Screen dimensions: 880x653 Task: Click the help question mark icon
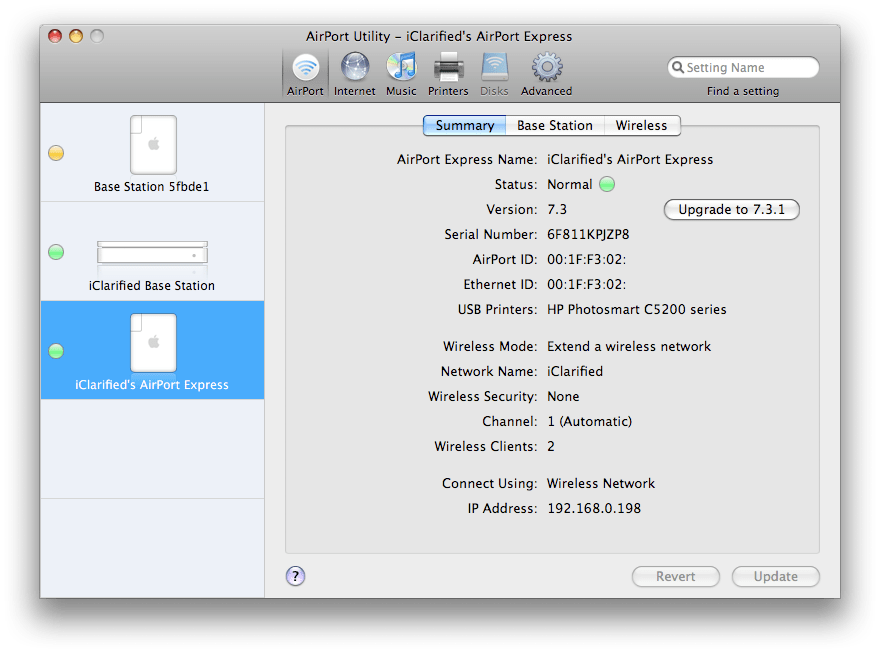297,576
